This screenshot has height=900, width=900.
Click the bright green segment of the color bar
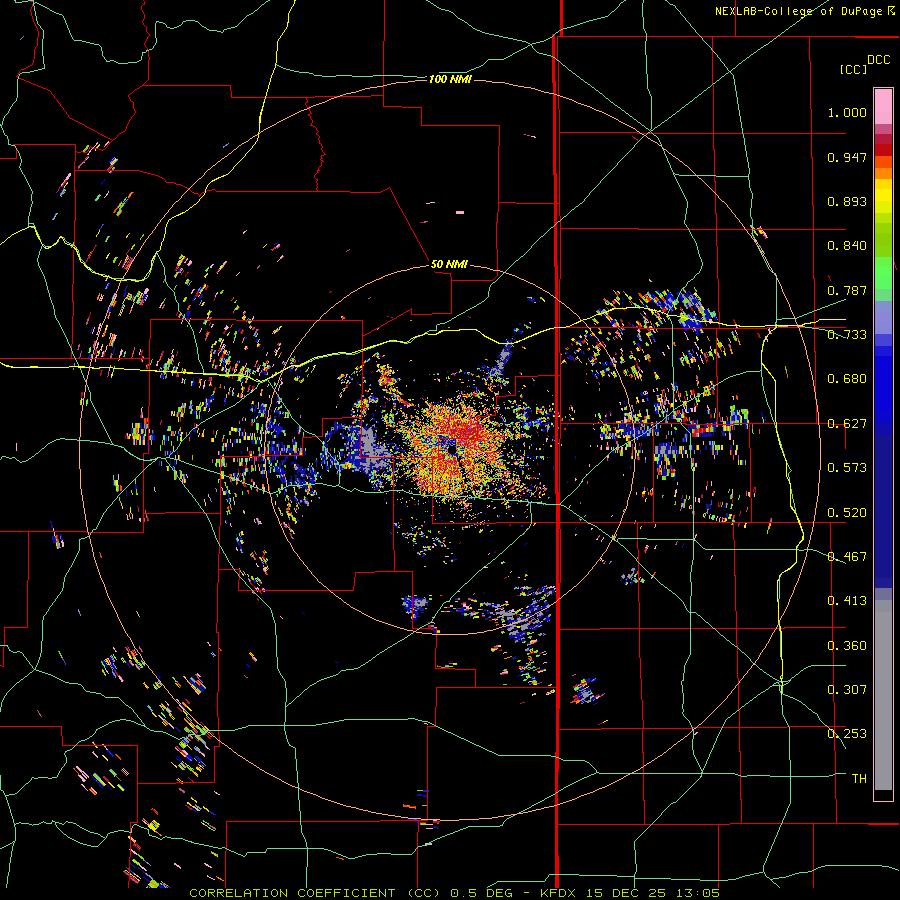[883, 273]
